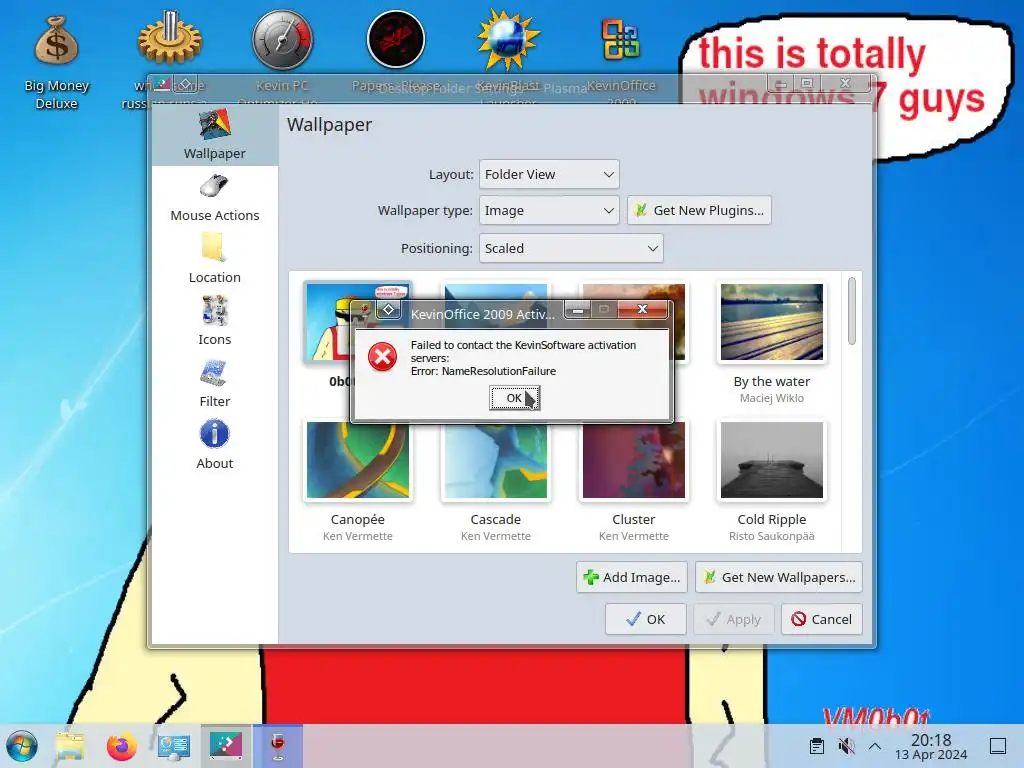This screenshot has height=768, width=1024.
Task: Pick the Cold Ripple wallpaper
Action: pyautogui.click(x=771, y=460)
